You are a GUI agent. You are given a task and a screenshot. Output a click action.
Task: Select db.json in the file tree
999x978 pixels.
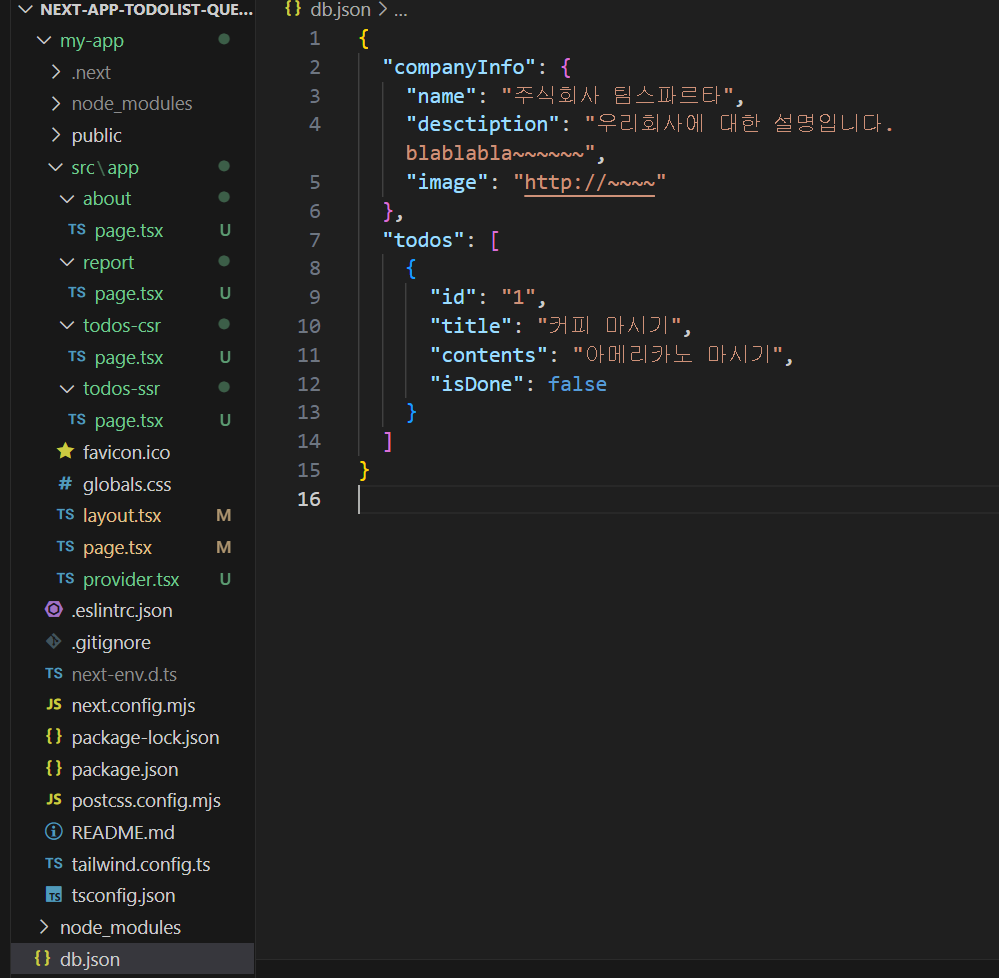[133, 958]
